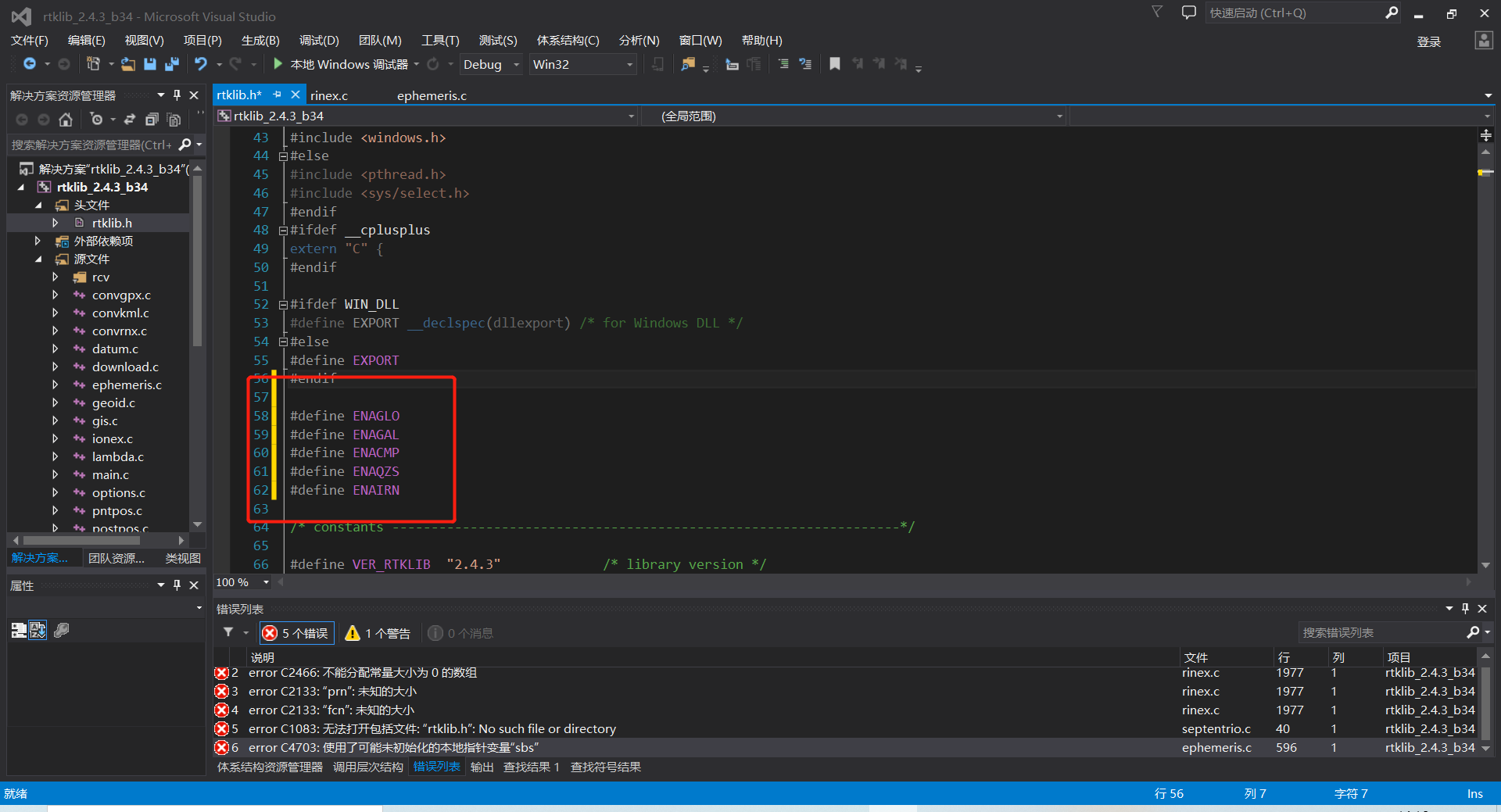Start debugging with 本地 Windows 调试器

[344, 64]
